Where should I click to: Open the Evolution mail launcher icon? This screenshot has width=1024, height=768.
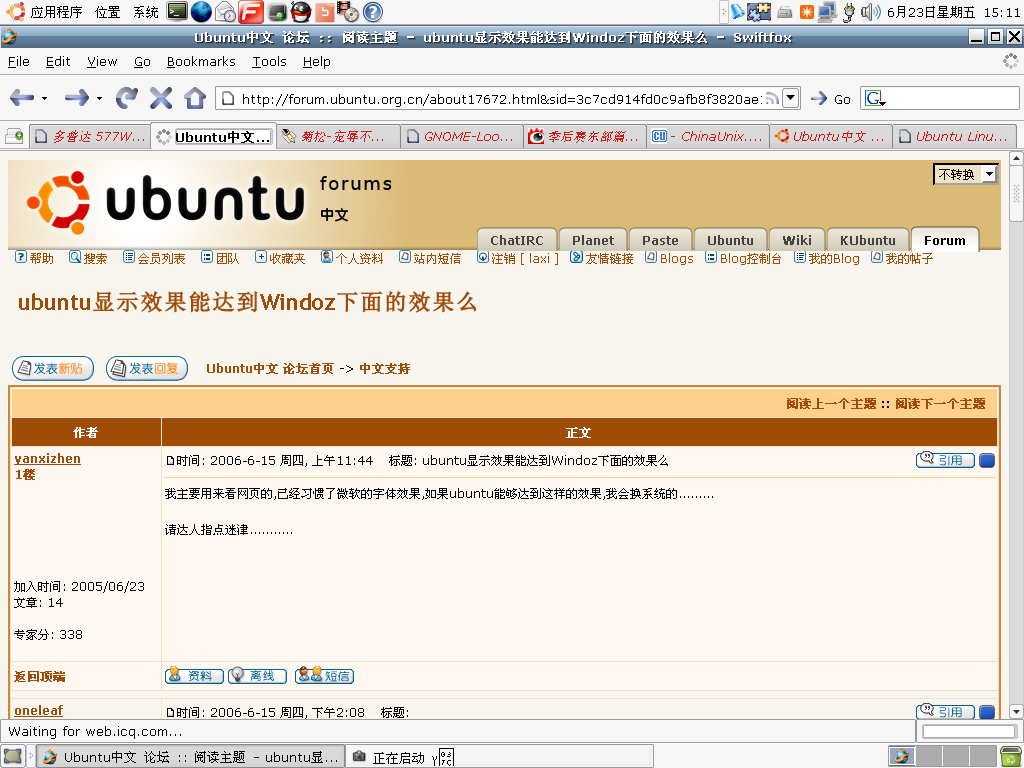tap(225, 11)
